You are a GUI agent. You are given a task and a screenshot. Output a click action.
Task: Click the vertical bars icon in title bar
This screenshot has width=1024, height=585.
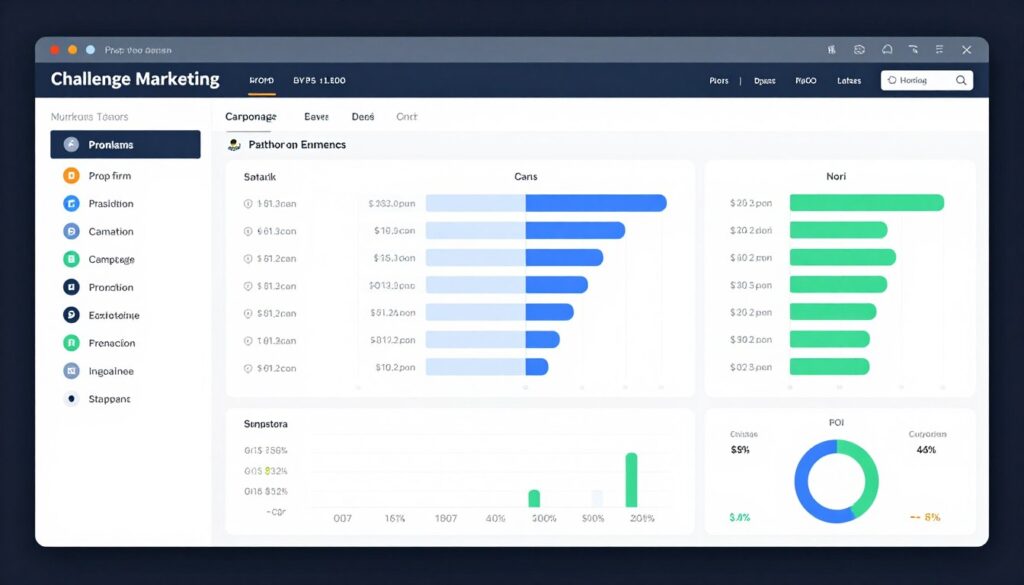832,50
